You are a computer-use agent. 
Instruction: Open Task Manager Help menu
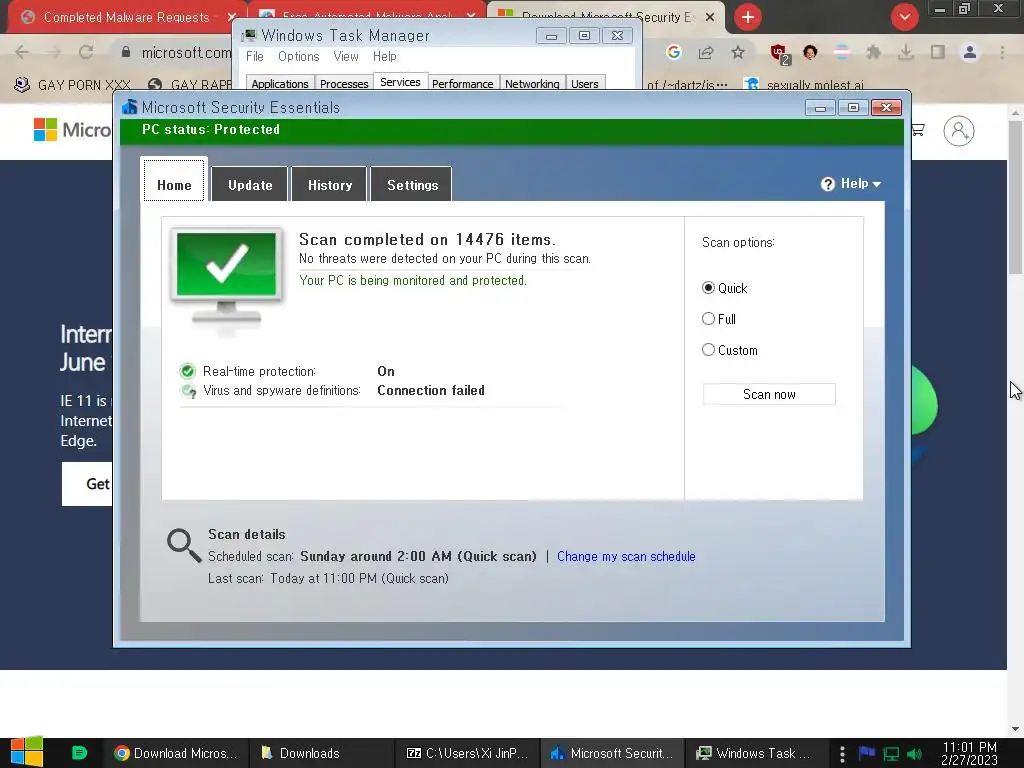(385, 57)
